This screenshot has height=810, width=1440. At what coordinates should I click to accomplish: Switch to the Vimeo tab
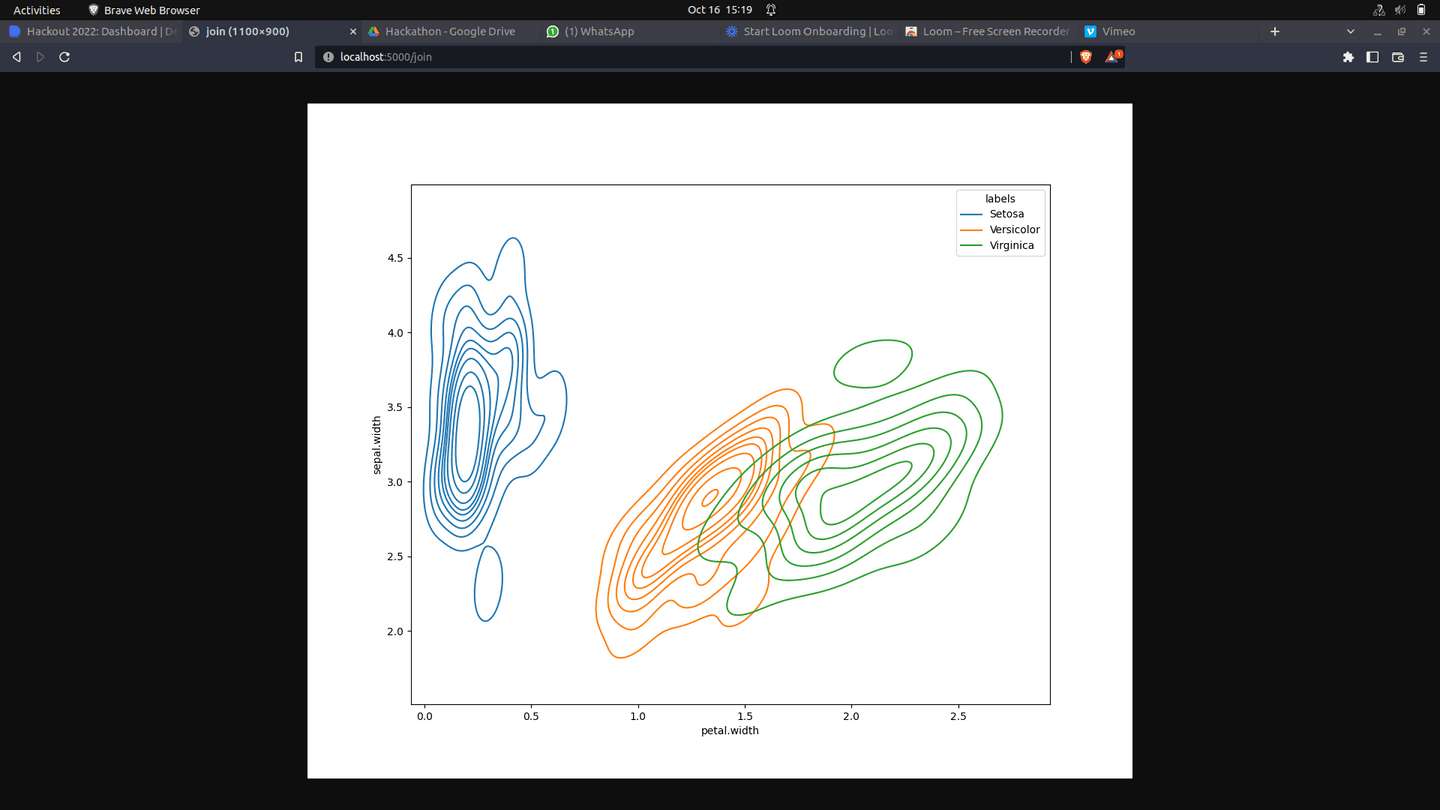pyautogui.click(x=1167, y=31)
